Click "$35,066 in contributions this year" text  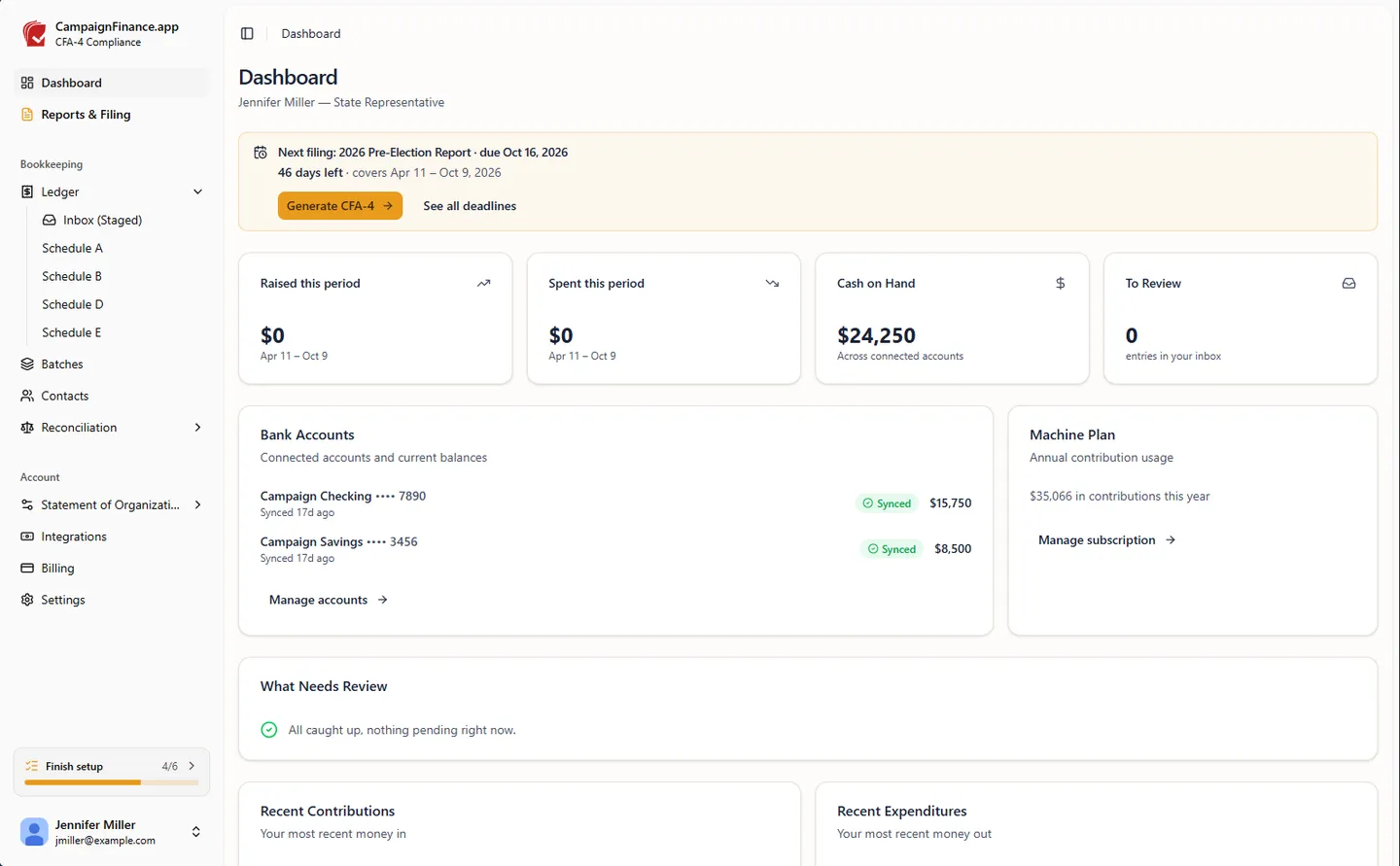pos(1120,497)
